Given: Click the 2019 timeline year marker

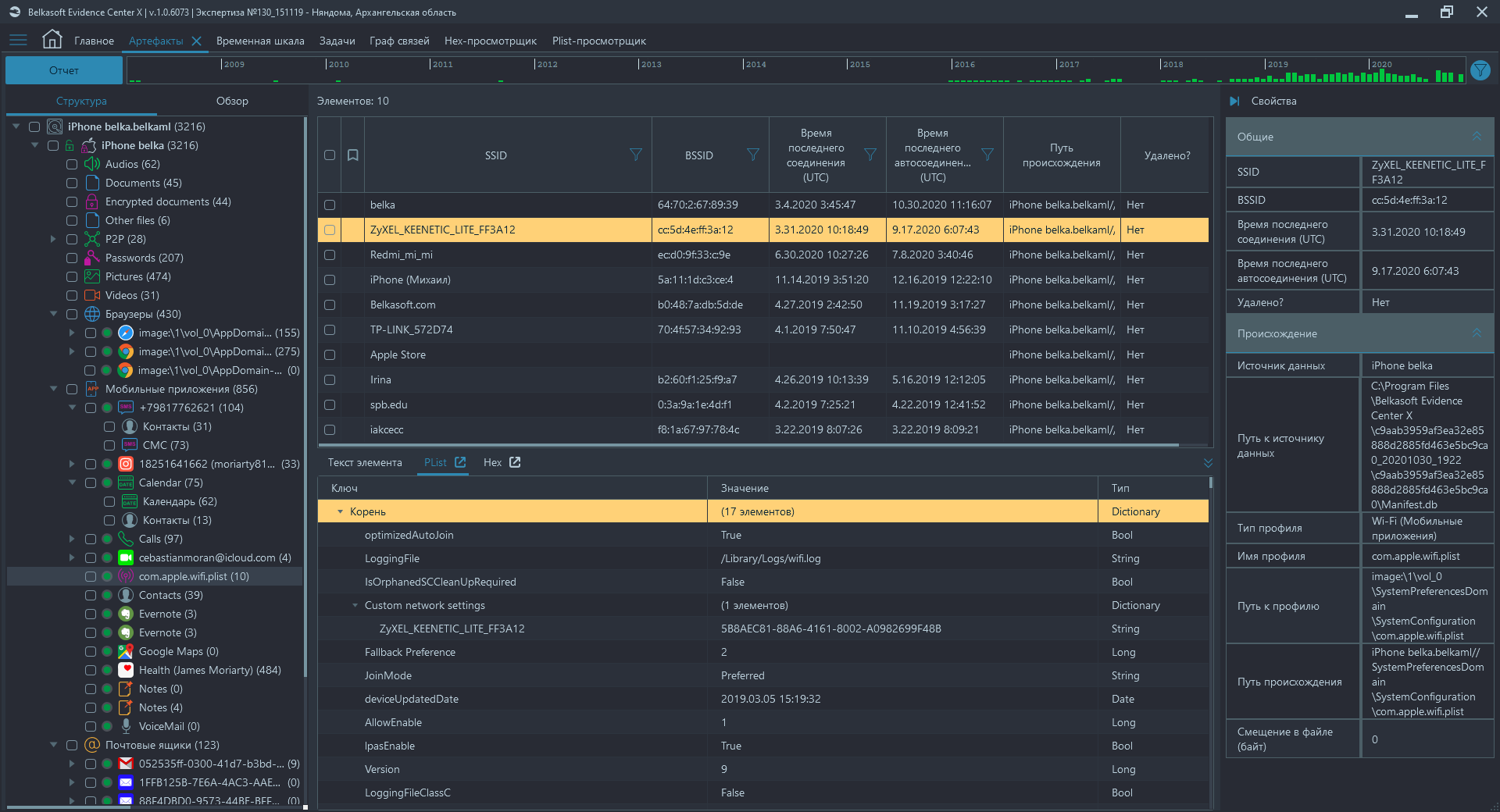Looking at the screenshot, I should (x=1277, y=65).
